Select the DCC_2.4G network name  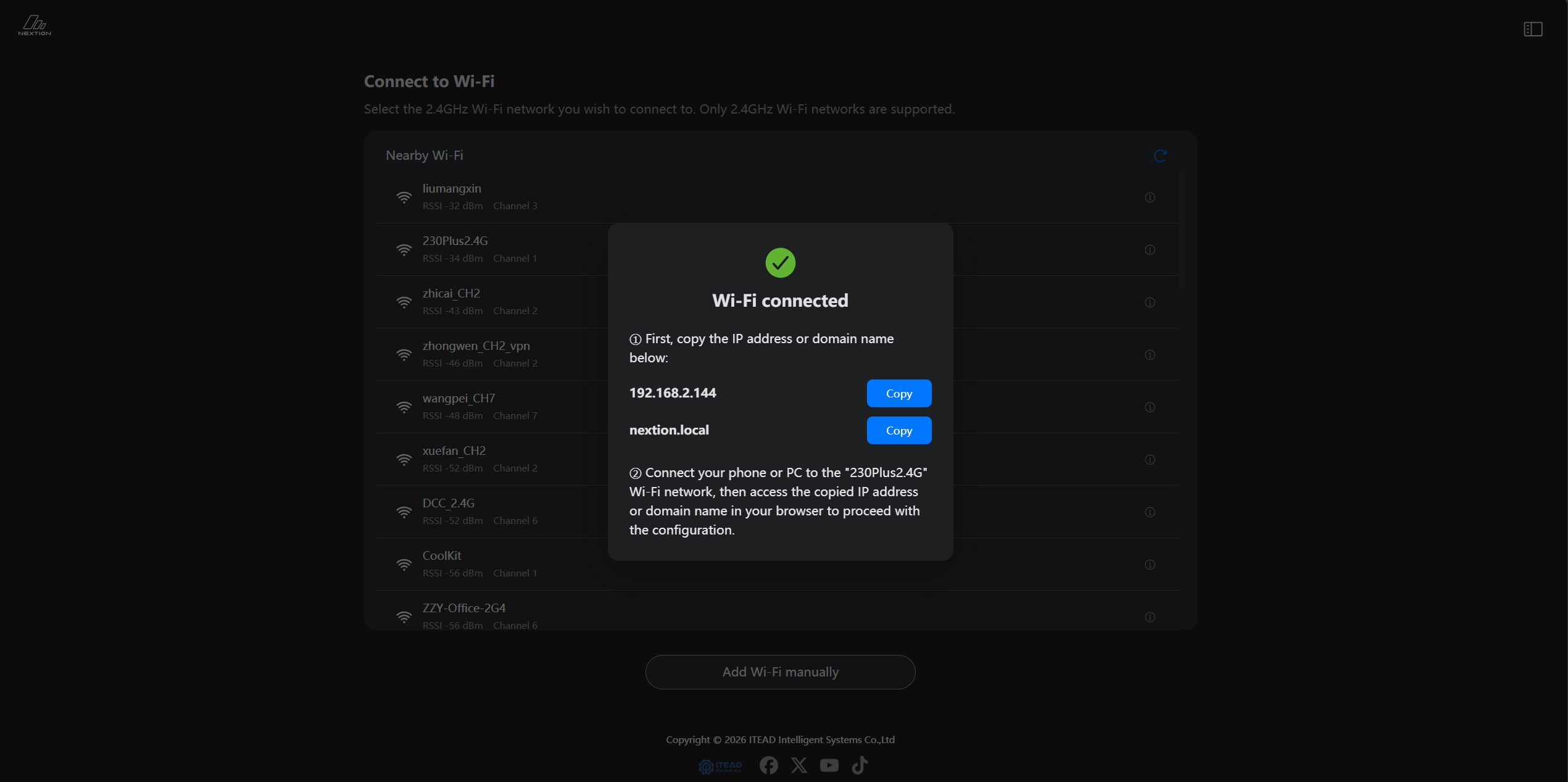tap(449, 503)
